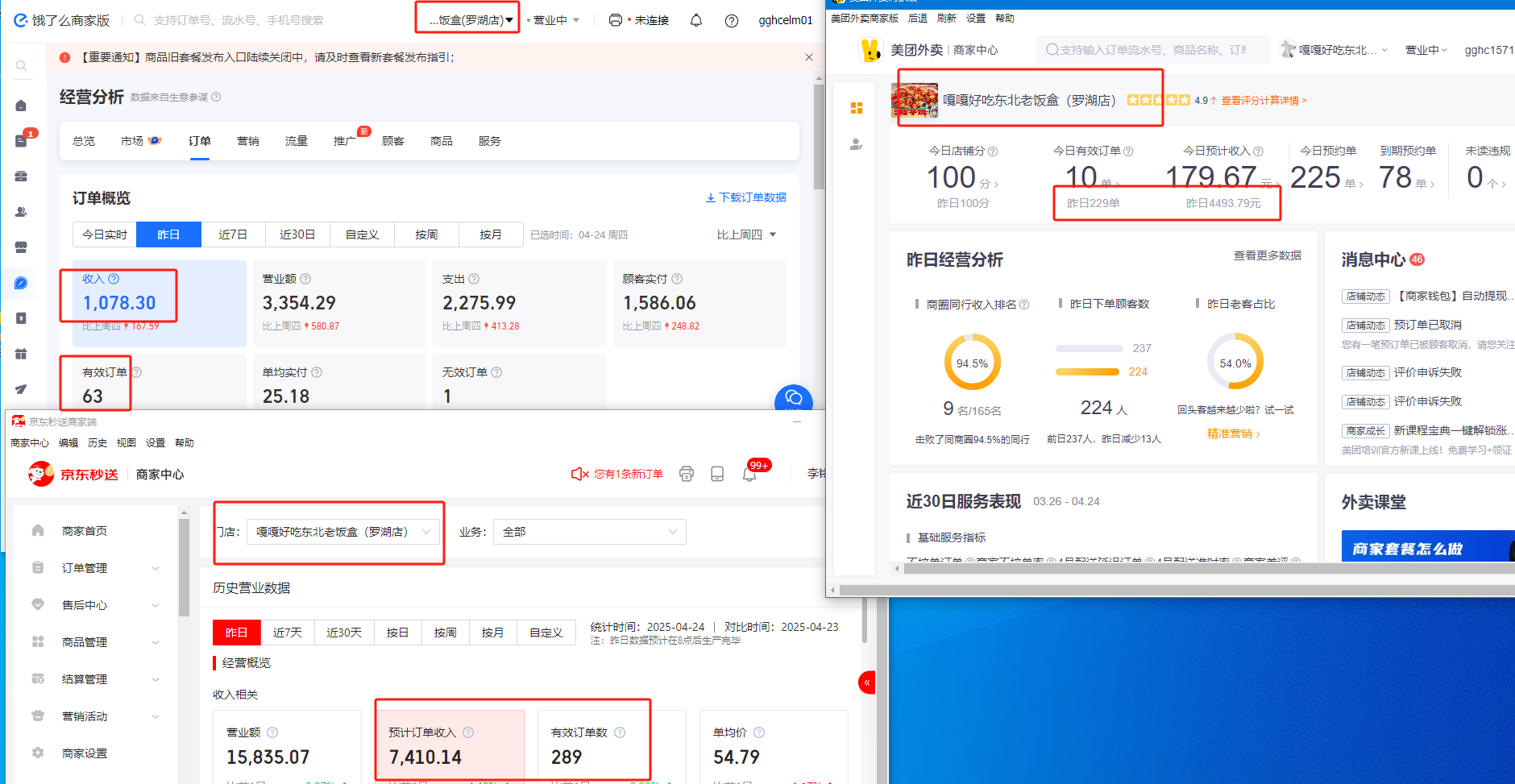The image size is (1515, 784).
Task: Click info icon next to 收入
Action: click(114, 279)
